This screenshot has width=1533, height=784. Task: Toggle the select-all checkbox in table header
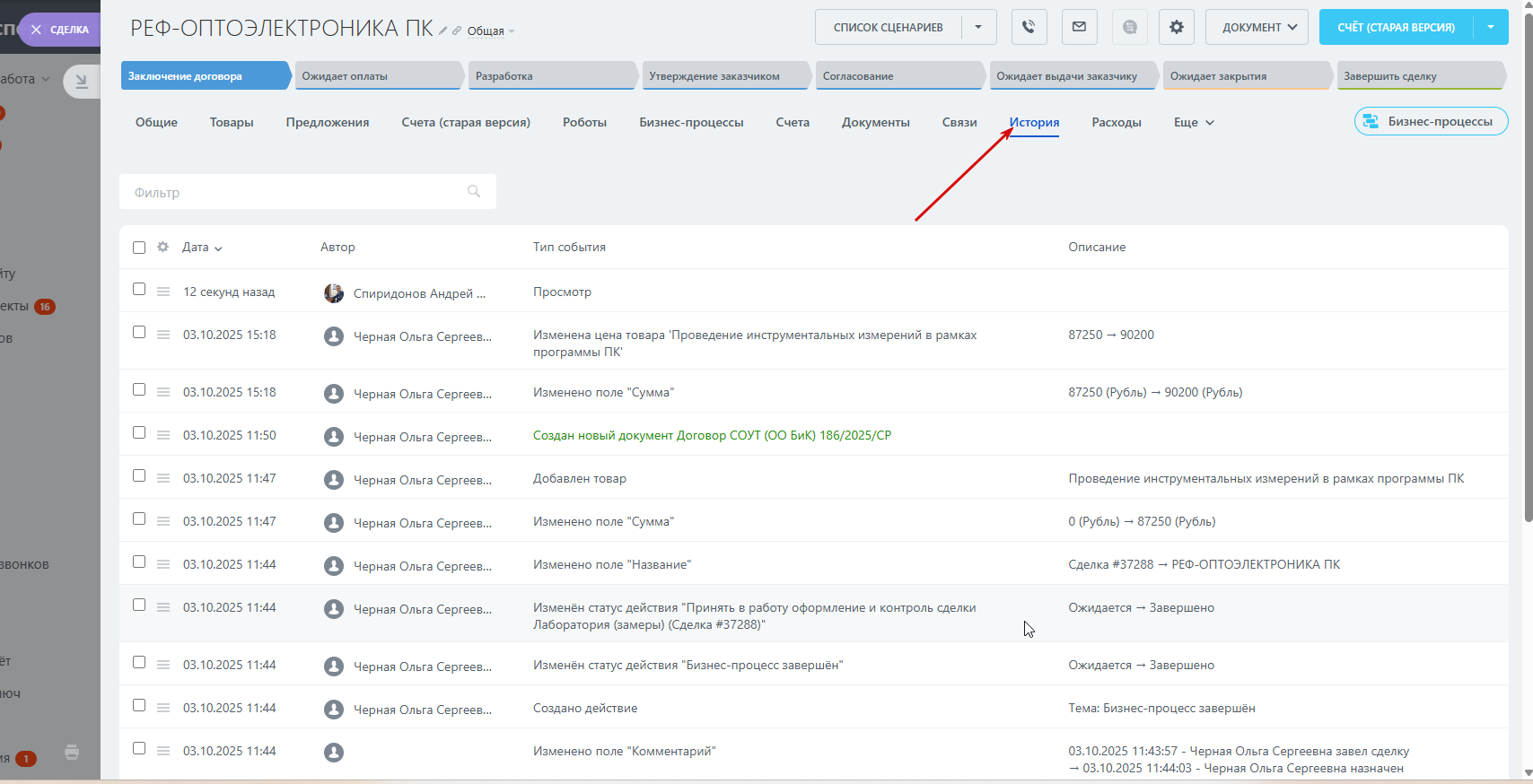pos(139,248)
